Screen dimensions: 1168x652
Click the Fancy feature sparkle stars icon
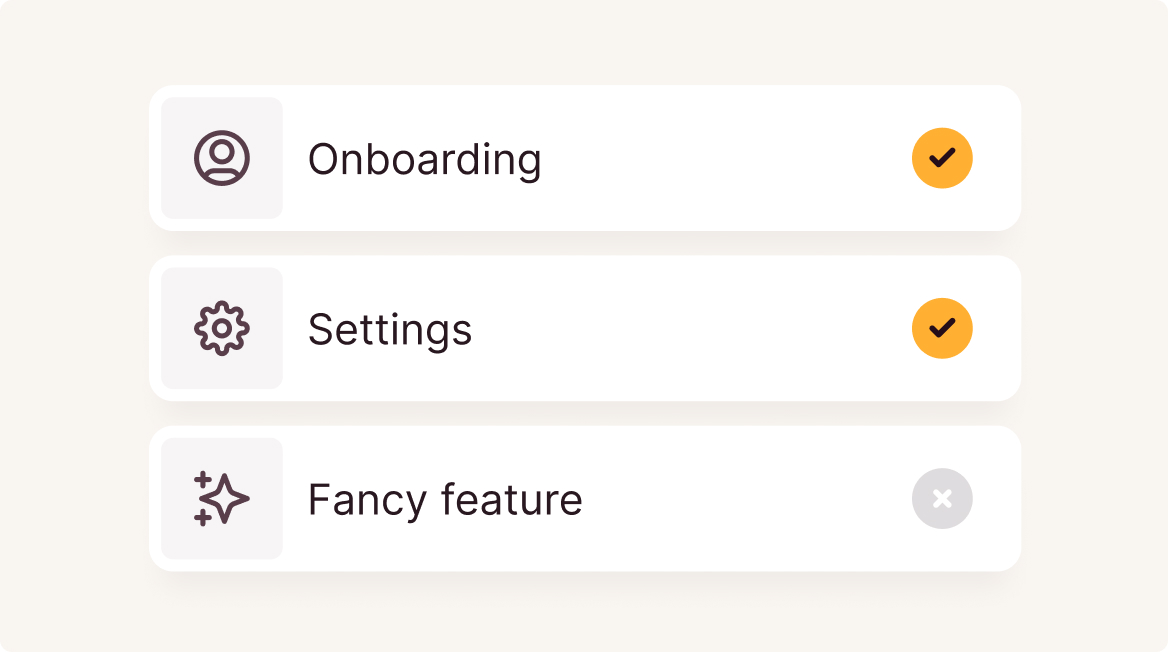coord(222,499)
